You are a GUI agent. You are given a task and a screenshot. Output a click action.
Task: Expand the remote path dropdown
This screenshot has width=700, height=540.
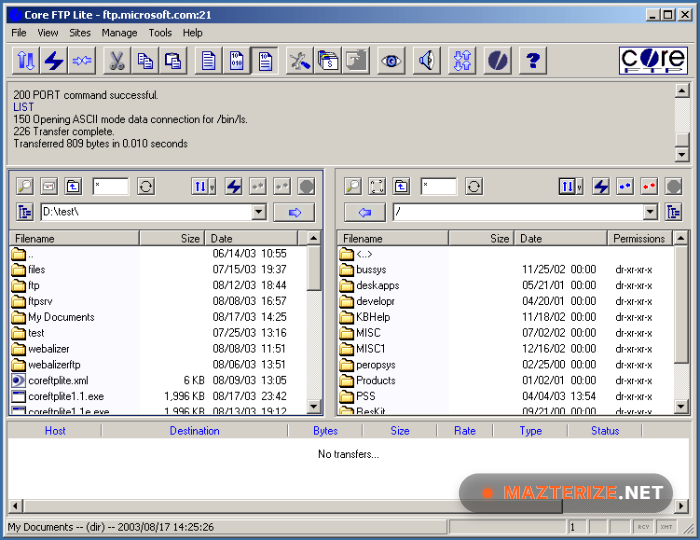pyautogui.click(x=650, y=212)
